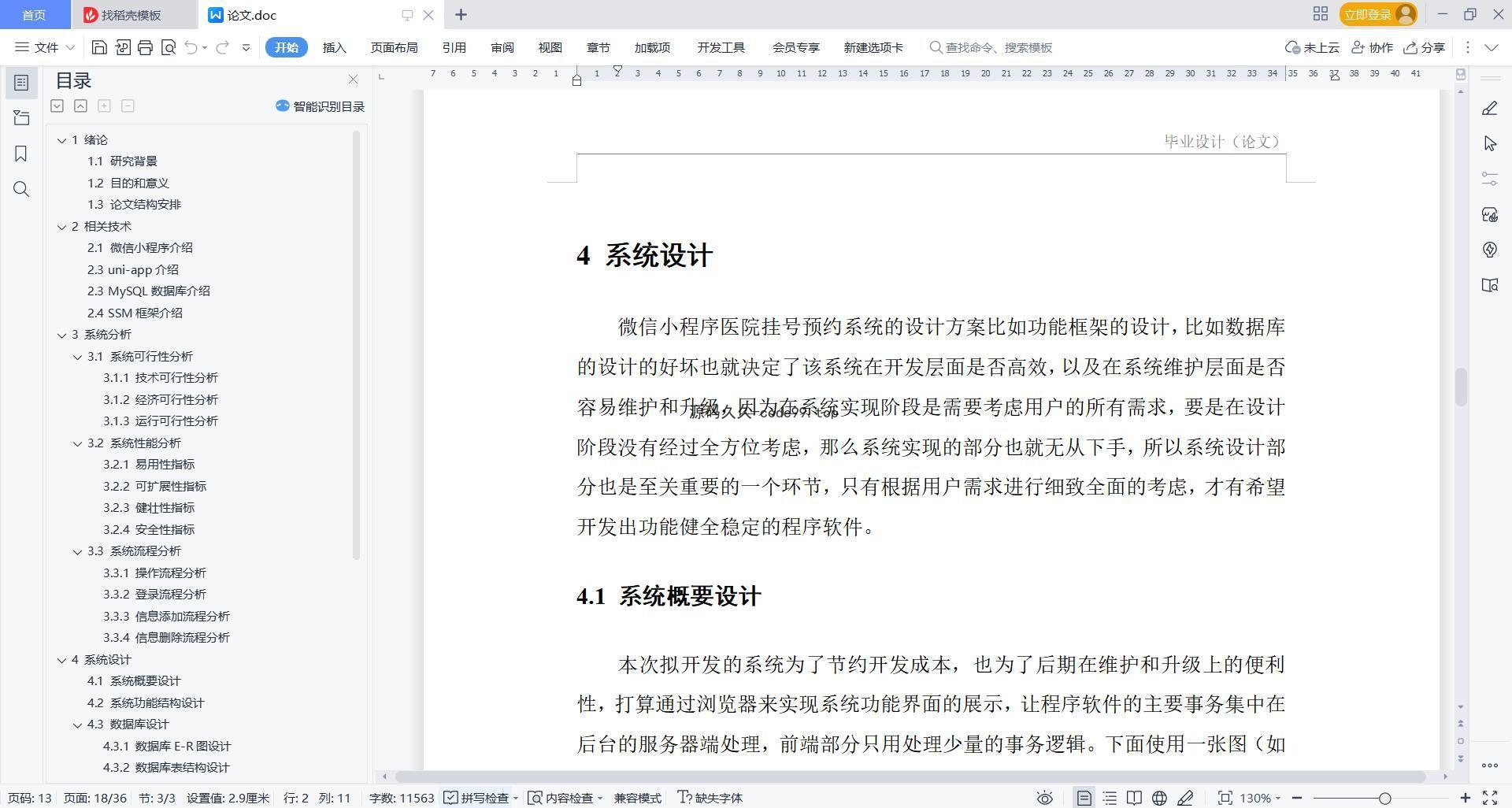Click fit page zoom icon
Viewport: 1512px width, 808px height.
(1225, 798)
